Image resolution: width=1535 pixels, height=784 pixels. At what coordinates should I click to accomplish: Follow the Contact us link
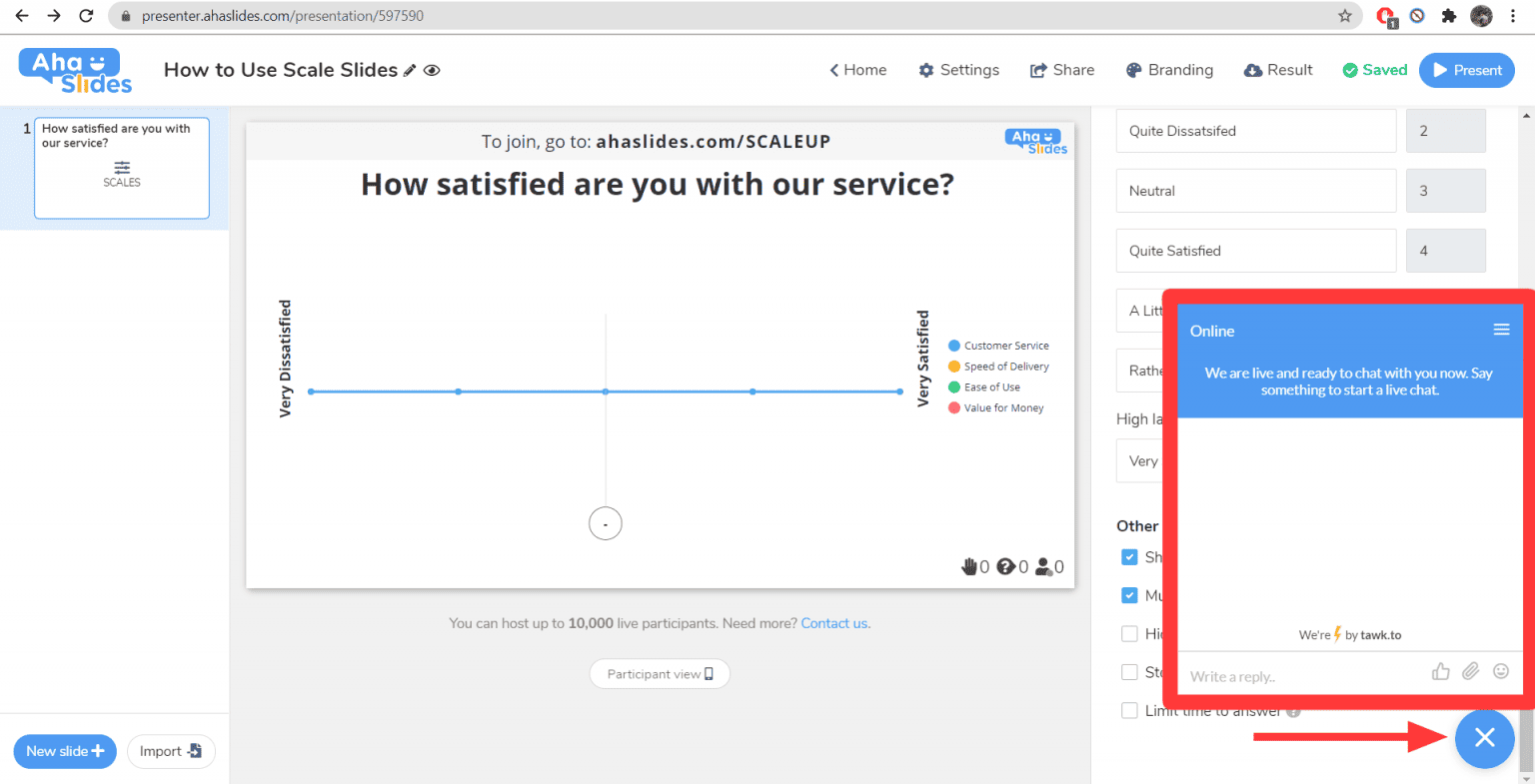pos(834,623)
